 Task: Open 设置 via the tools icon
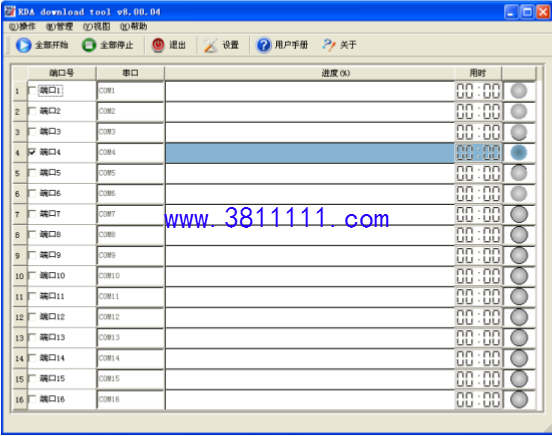tap(211, 45)
